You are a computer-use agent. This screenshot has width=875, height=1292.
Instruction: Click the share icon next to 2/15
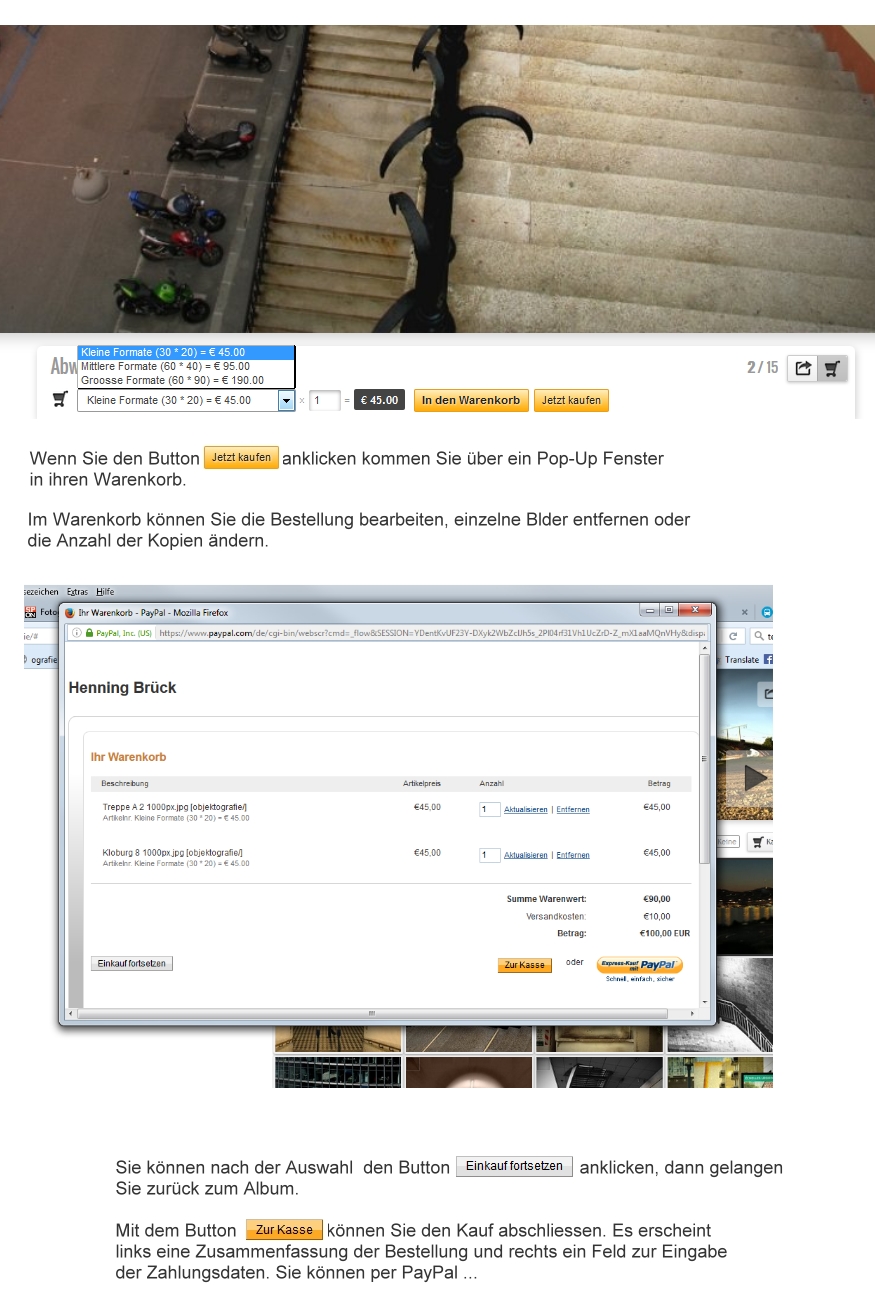pyautogui.click(x=803, y=368)
